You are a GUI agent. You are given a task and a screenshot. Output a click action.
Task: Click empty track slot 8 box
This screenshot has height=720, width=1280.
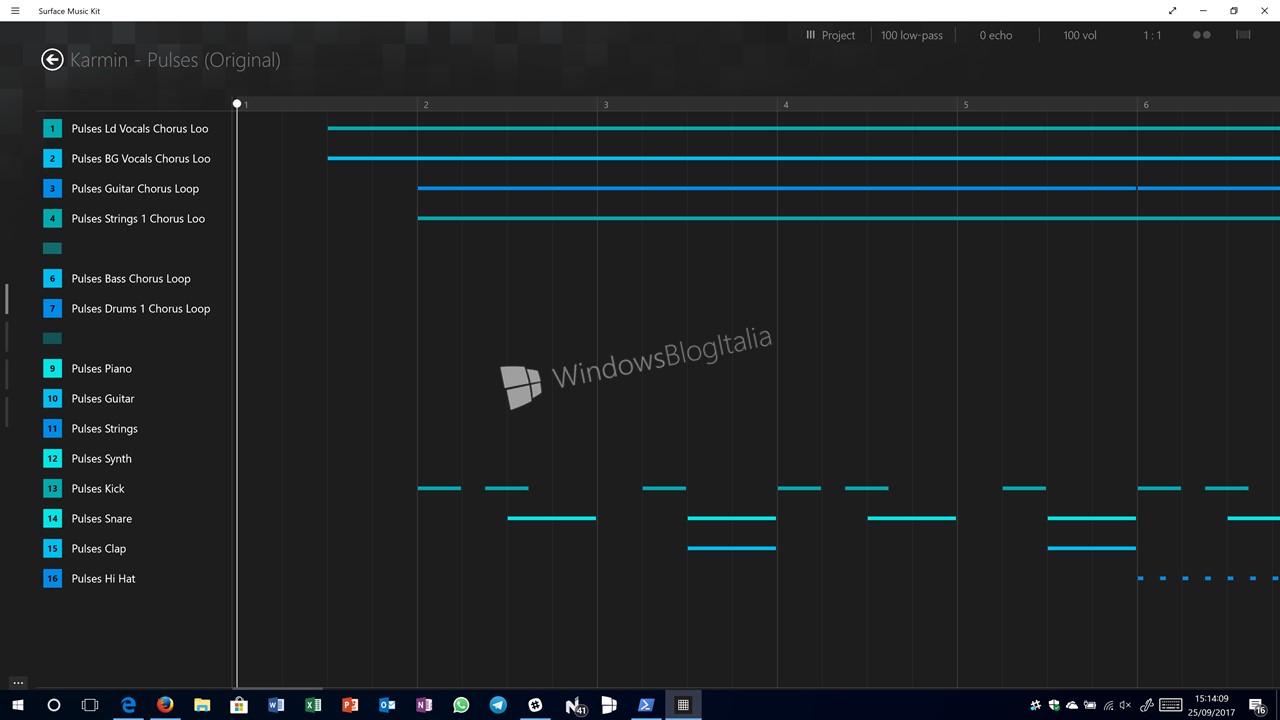click(52, 338)
